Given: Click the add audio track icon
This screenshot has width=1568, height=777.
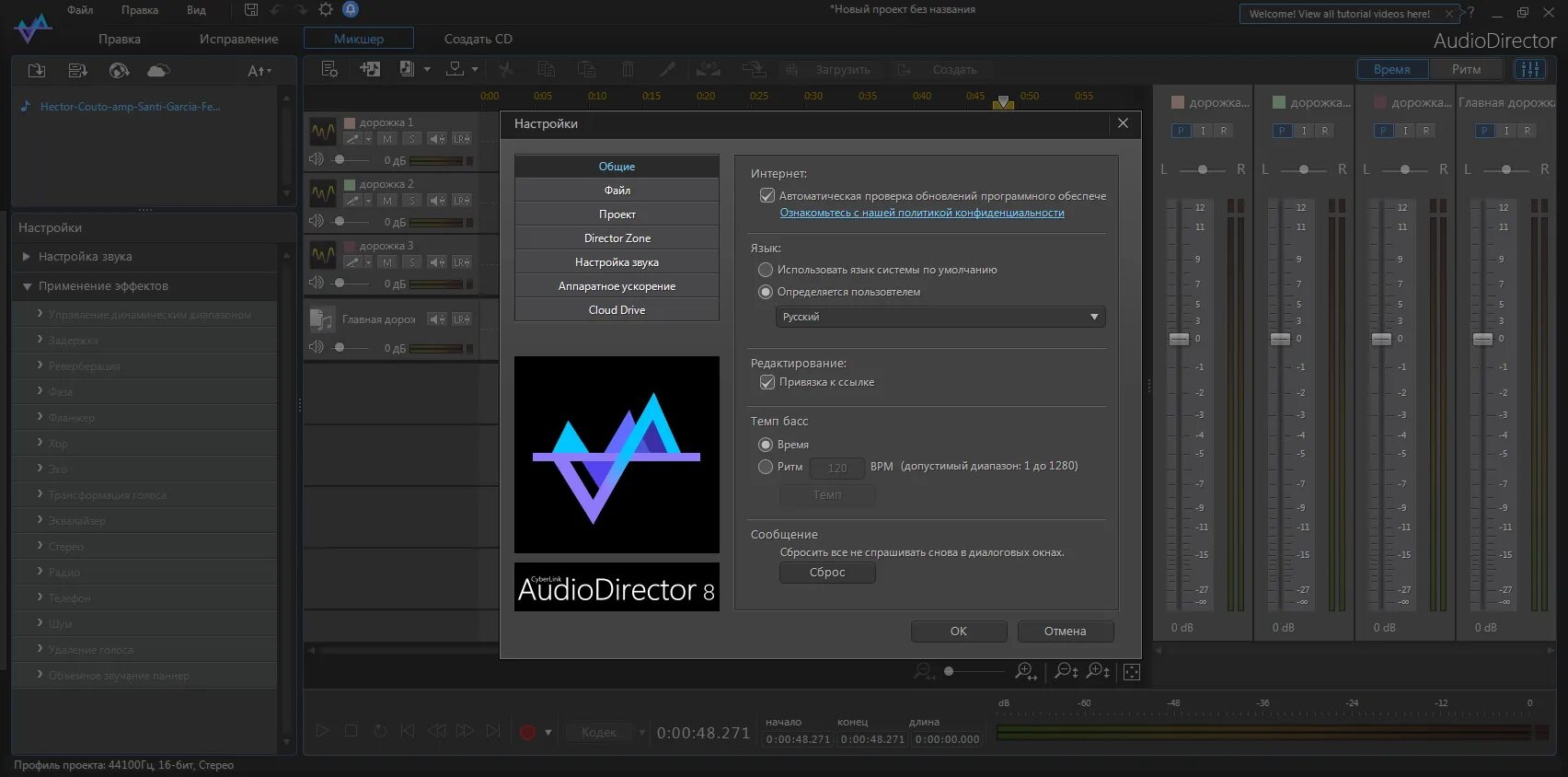Looking at the screenshot, I should point(370,69).
